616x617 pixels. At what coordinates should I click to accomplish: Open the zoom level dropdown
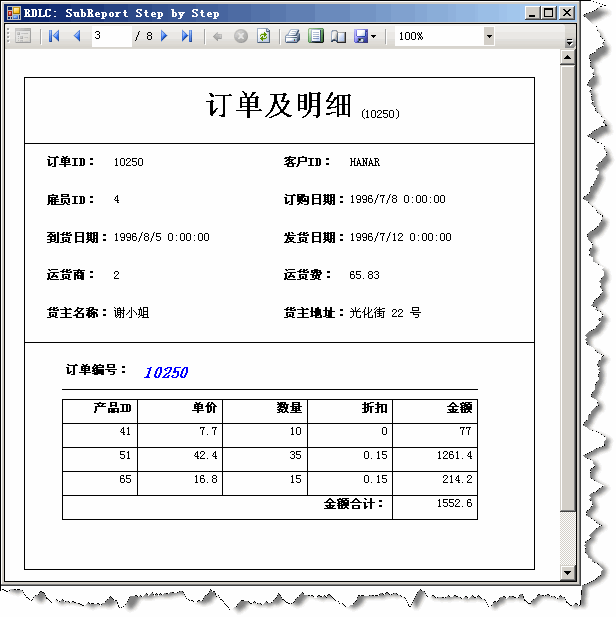pyautogui.click(x=489, y=37)
